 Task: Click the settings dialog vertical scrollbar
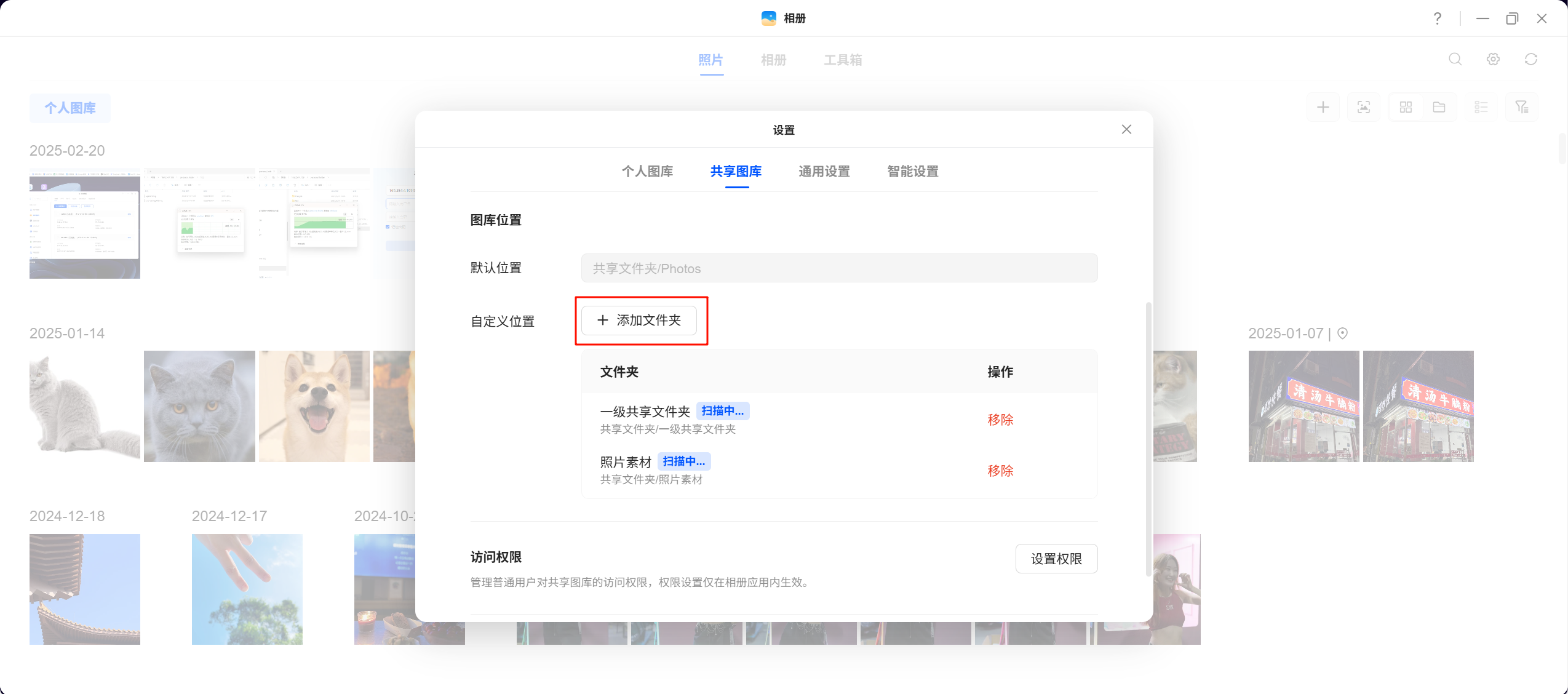[x=1148, y=439]
